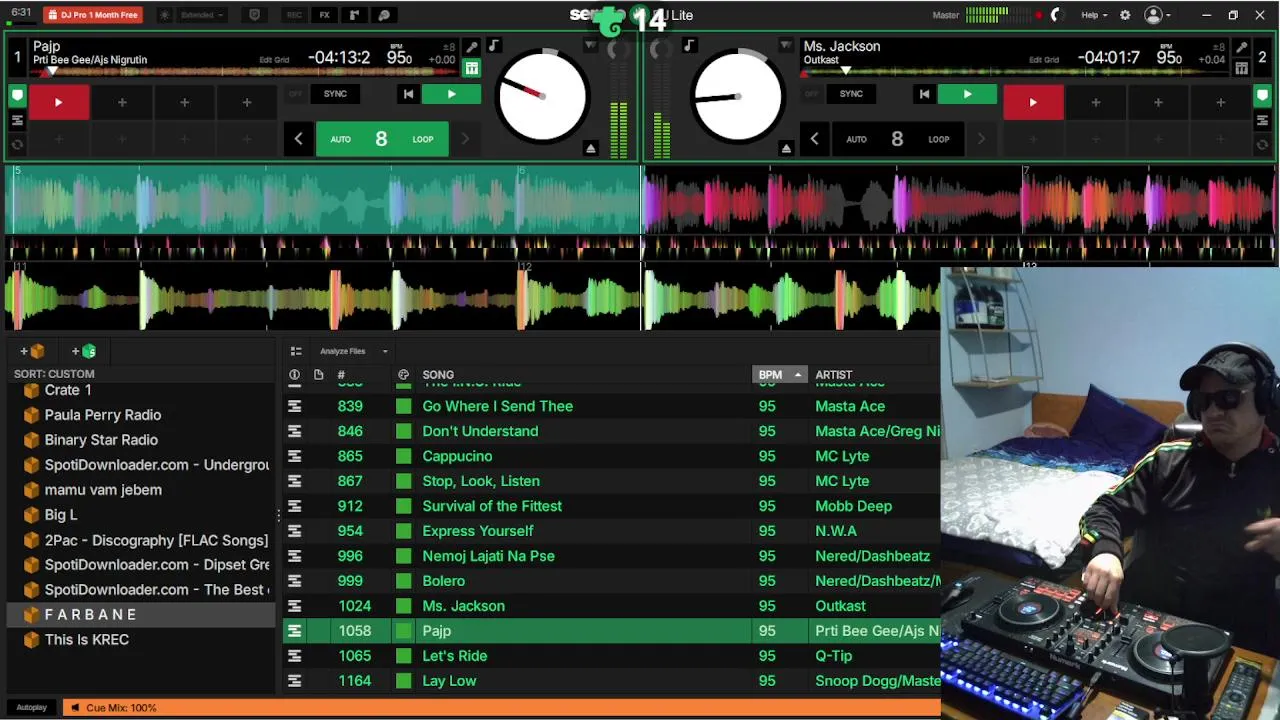Add a new smart crate

tap(84, 351)
